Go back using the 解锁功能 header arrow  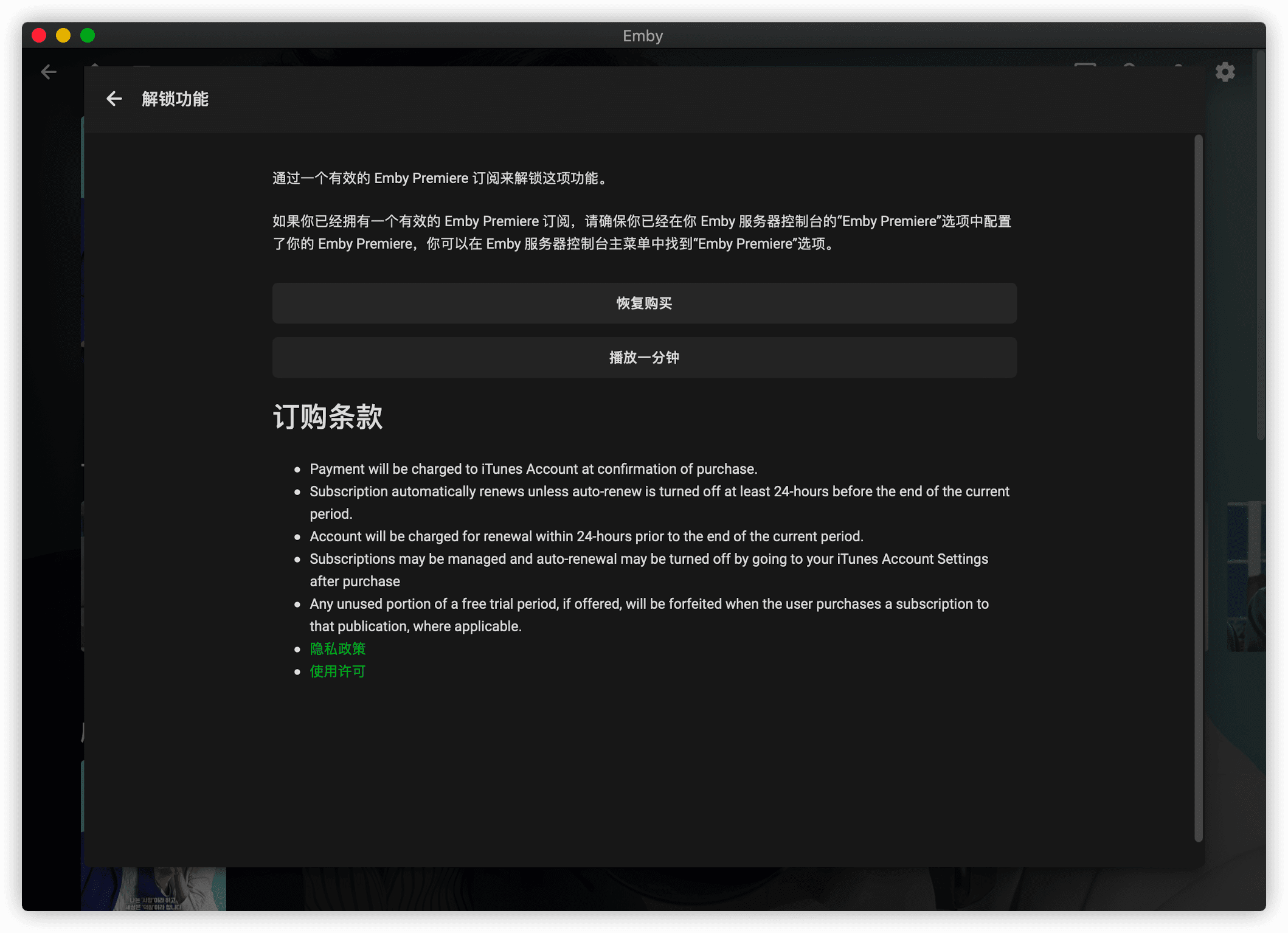114,98
